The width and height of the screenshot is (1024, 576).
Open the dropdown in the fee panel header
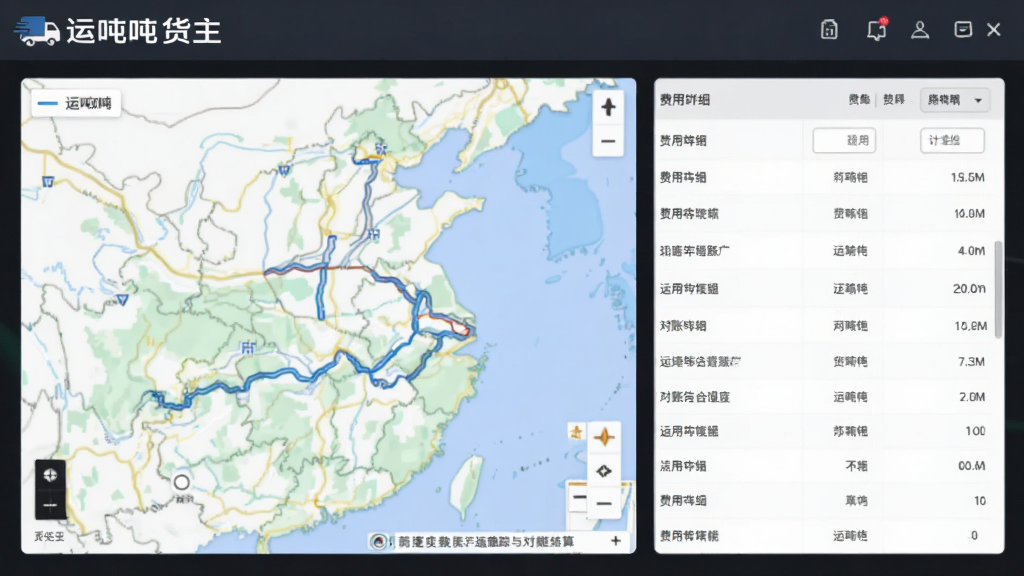coord(954,100)
